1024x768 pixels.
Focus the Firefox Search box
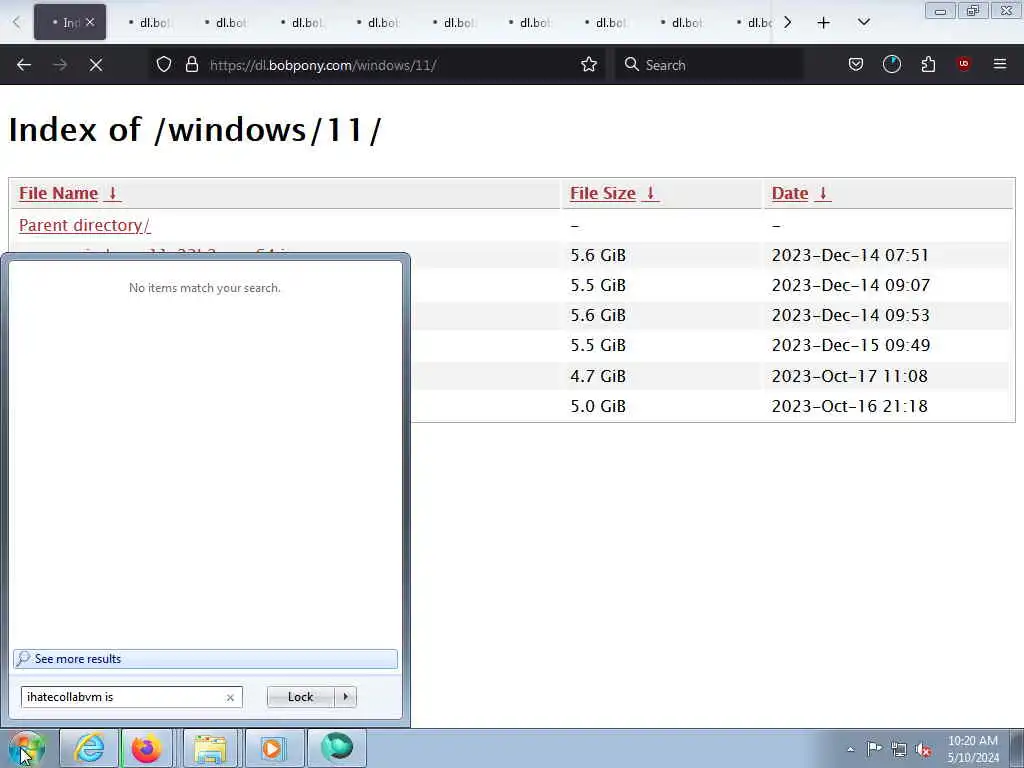point(709,65)
